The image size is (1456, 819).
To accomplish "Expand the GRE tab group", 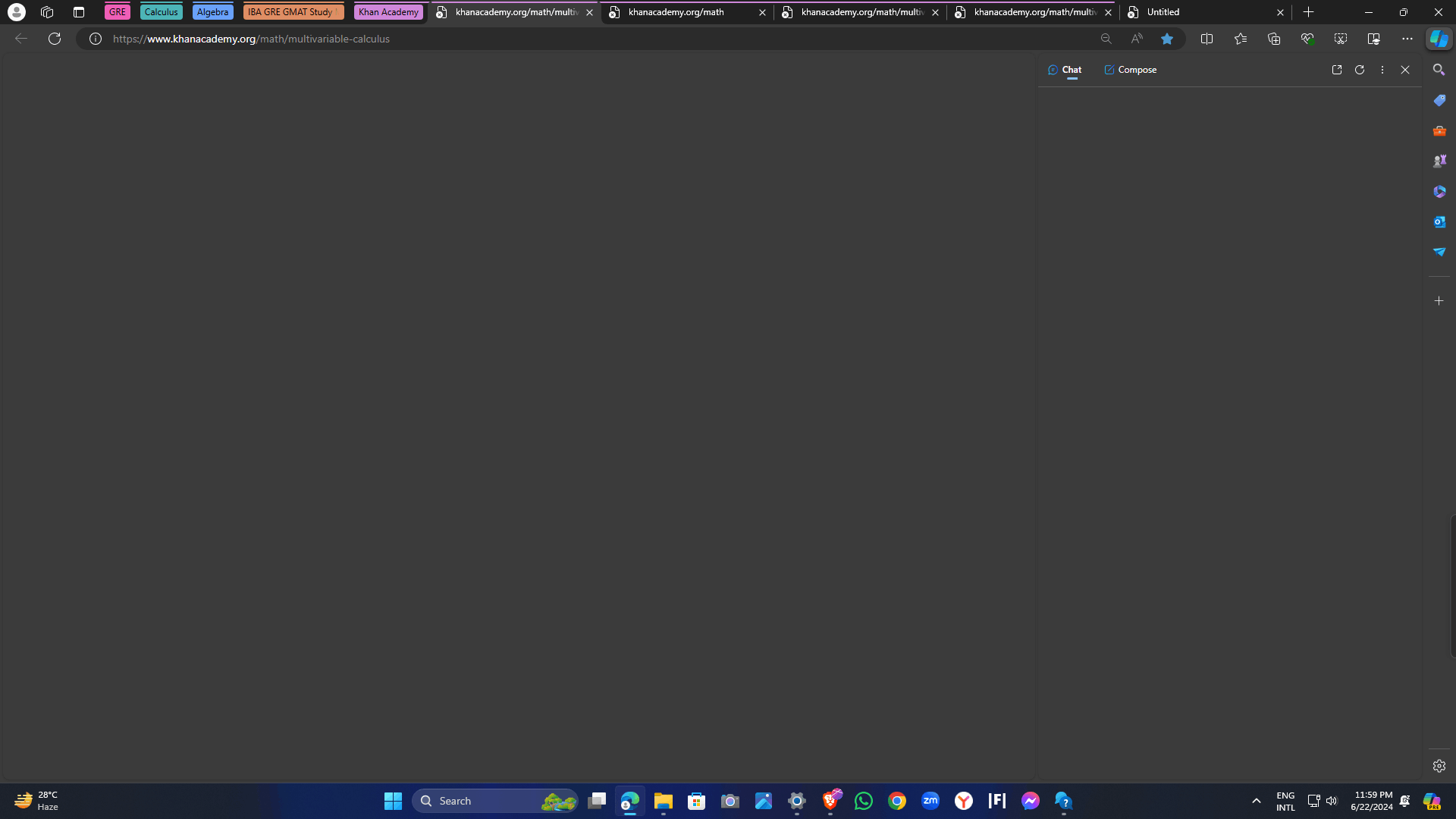I will (117, 12).
